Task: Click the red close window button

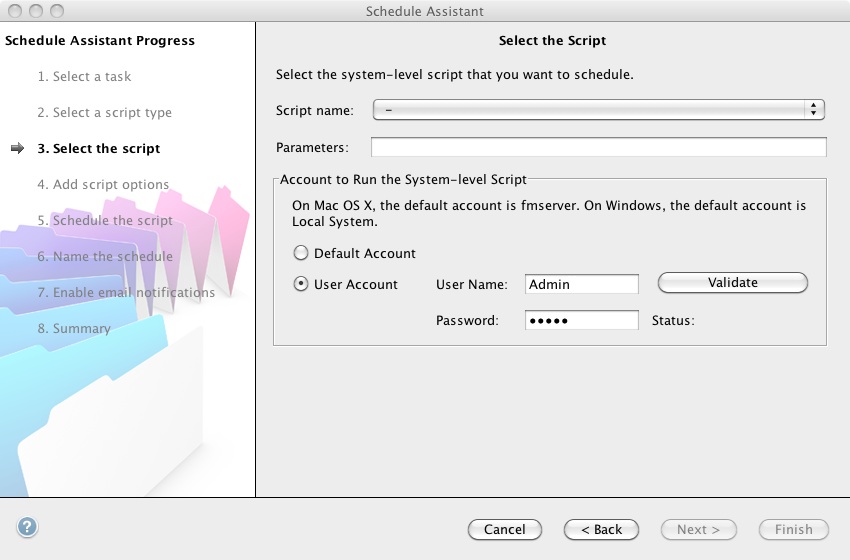Action: tap(14, 11)
